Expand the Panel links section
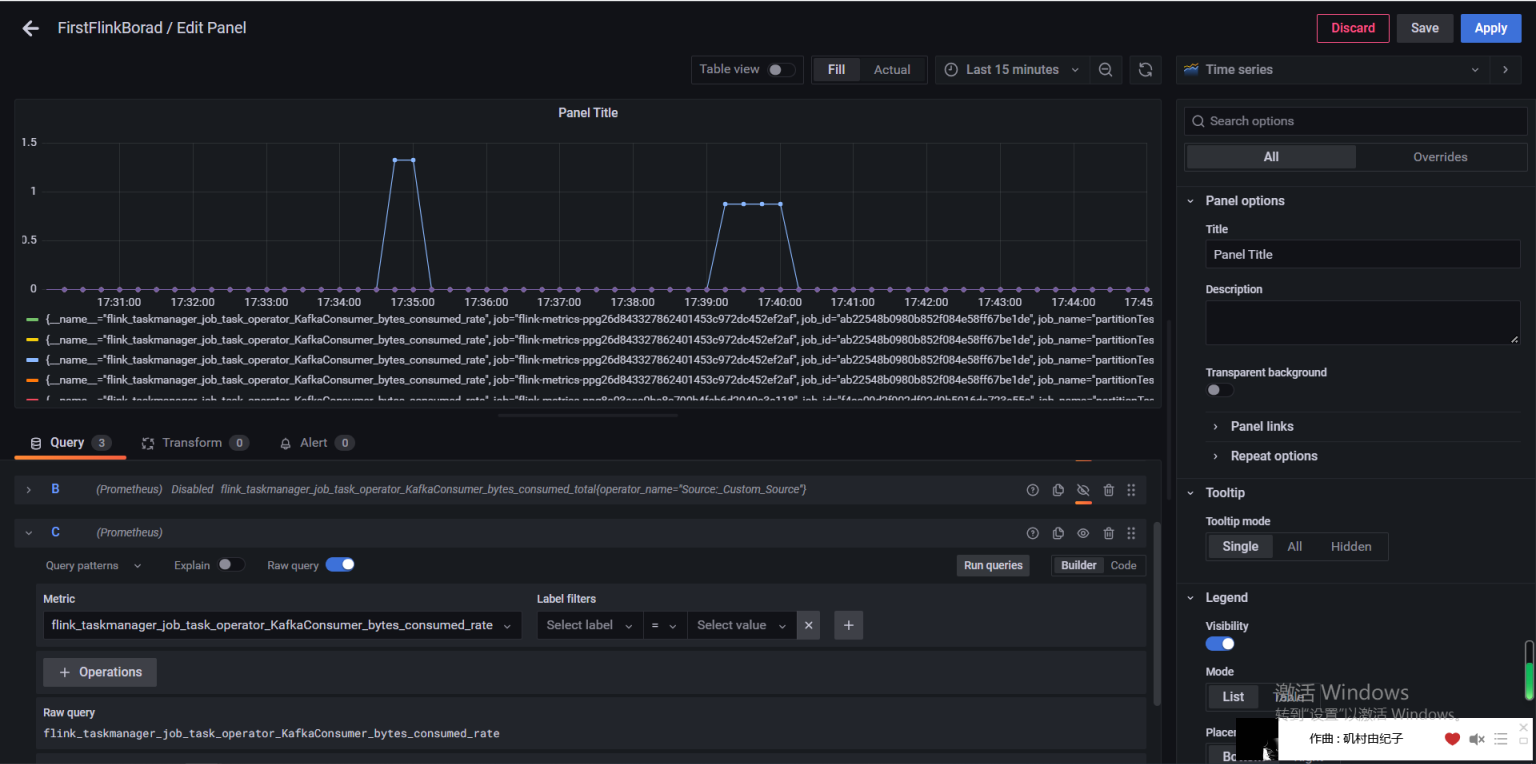The image size is (1536, 764). pos(1261,426)
